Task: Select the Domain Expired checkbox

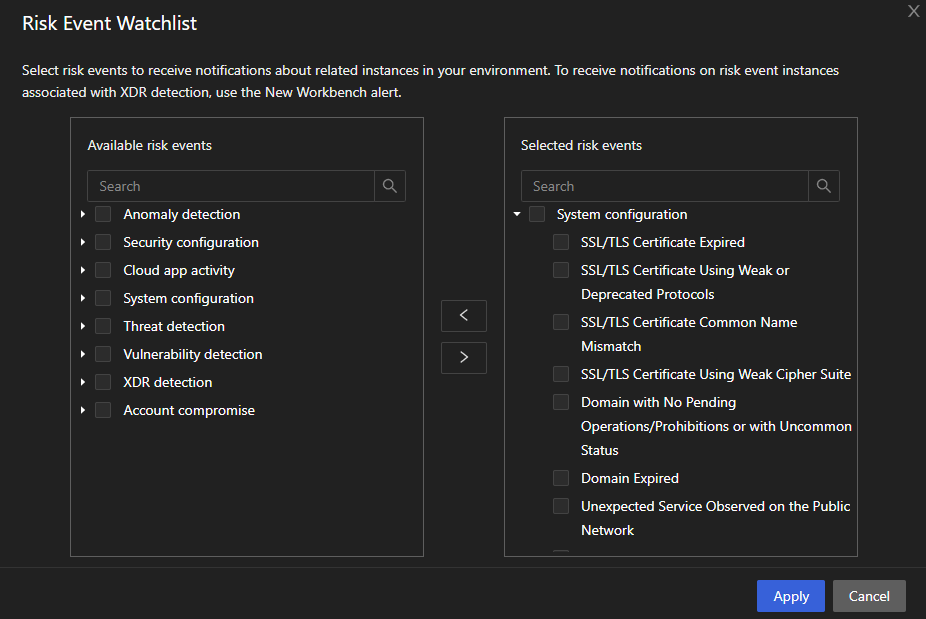Action: pos(561,478)
